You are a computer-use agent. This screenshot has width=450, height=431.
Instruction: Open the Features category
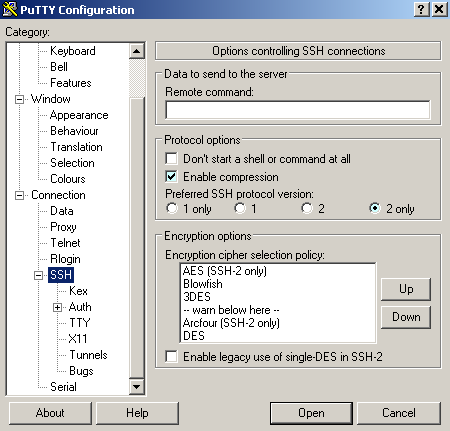(x=71, y=83)
